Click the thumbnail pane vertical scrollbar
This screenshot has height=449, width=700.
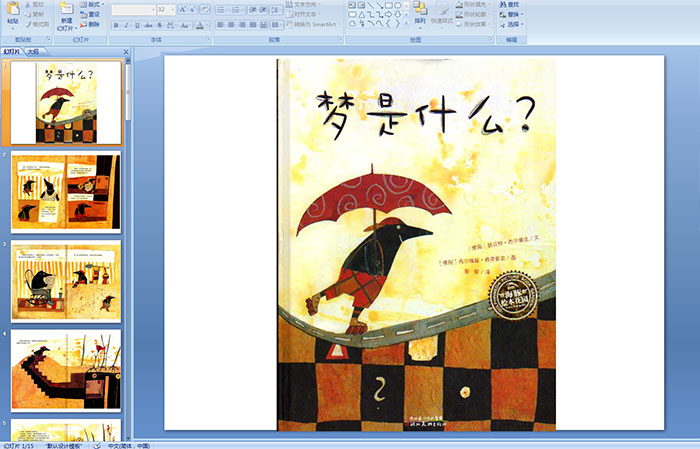128,248
